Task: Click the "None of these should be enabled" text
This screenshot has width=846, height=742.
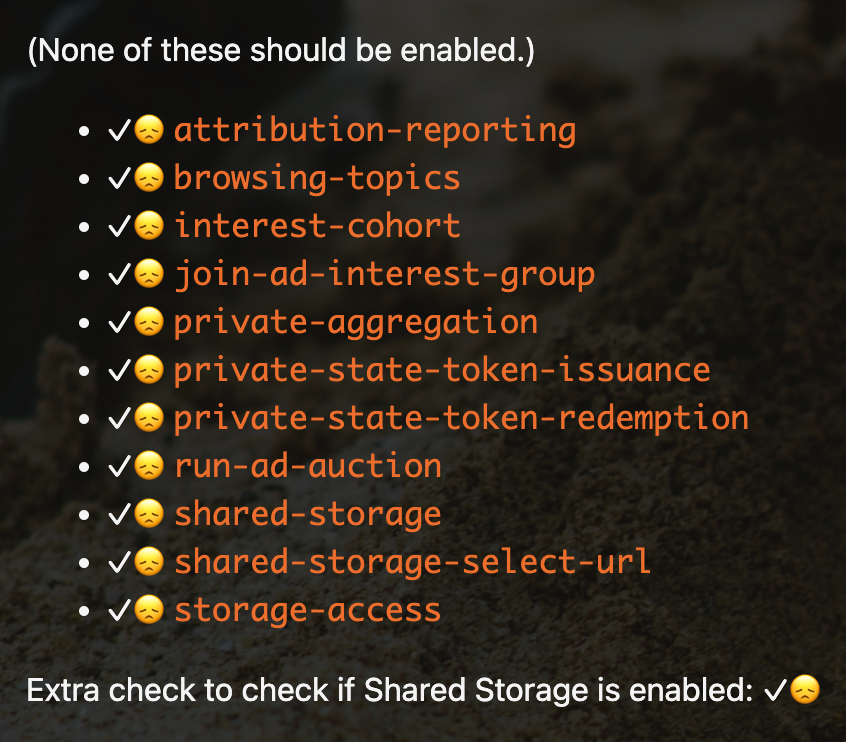Action: coord(280,51)
